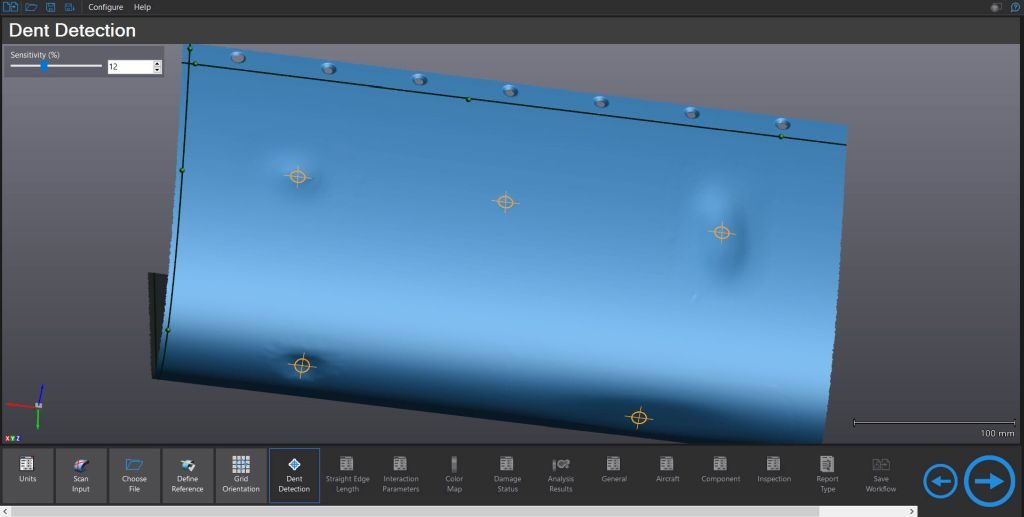Select the Straight Edge Length step
This screenshot has height=517, width=1024.
347,475
